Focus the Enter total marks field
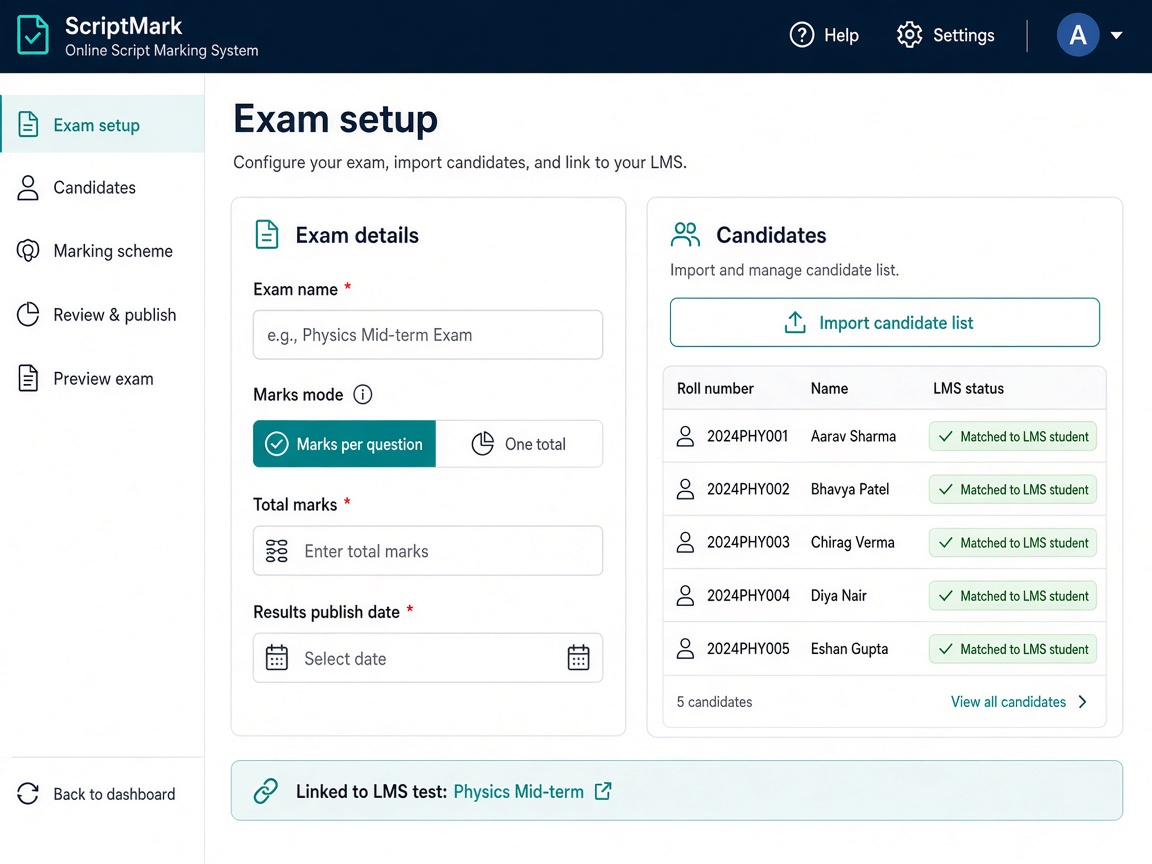The width and height of the screenshot is (1152, 864). pos(428,551)
